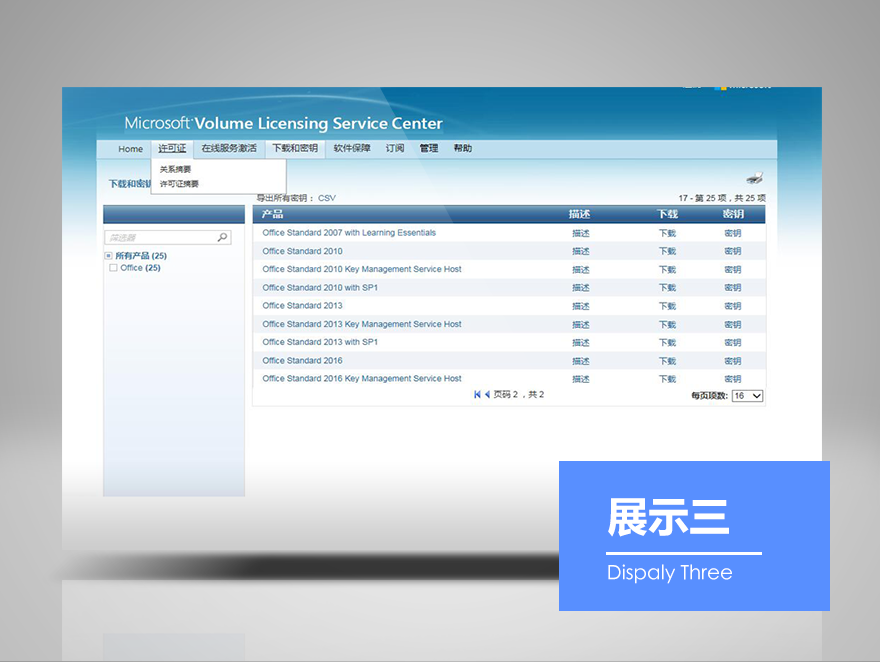The image size is (880, 662).
Task: Open the 软件保障 menu item
Action: 352,149
